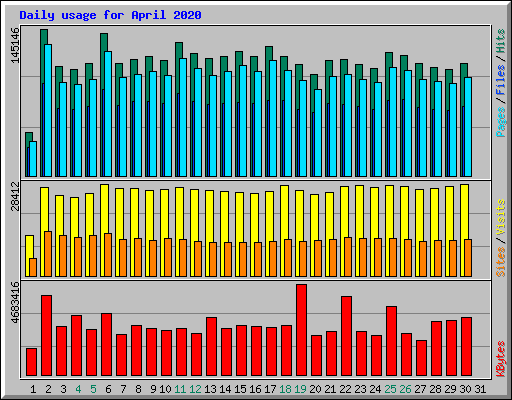This screenshot has width=512, height=400.
Task: Click the cyan Files bar for day 2
Action: pyautogui.click(x=48, y=110)
